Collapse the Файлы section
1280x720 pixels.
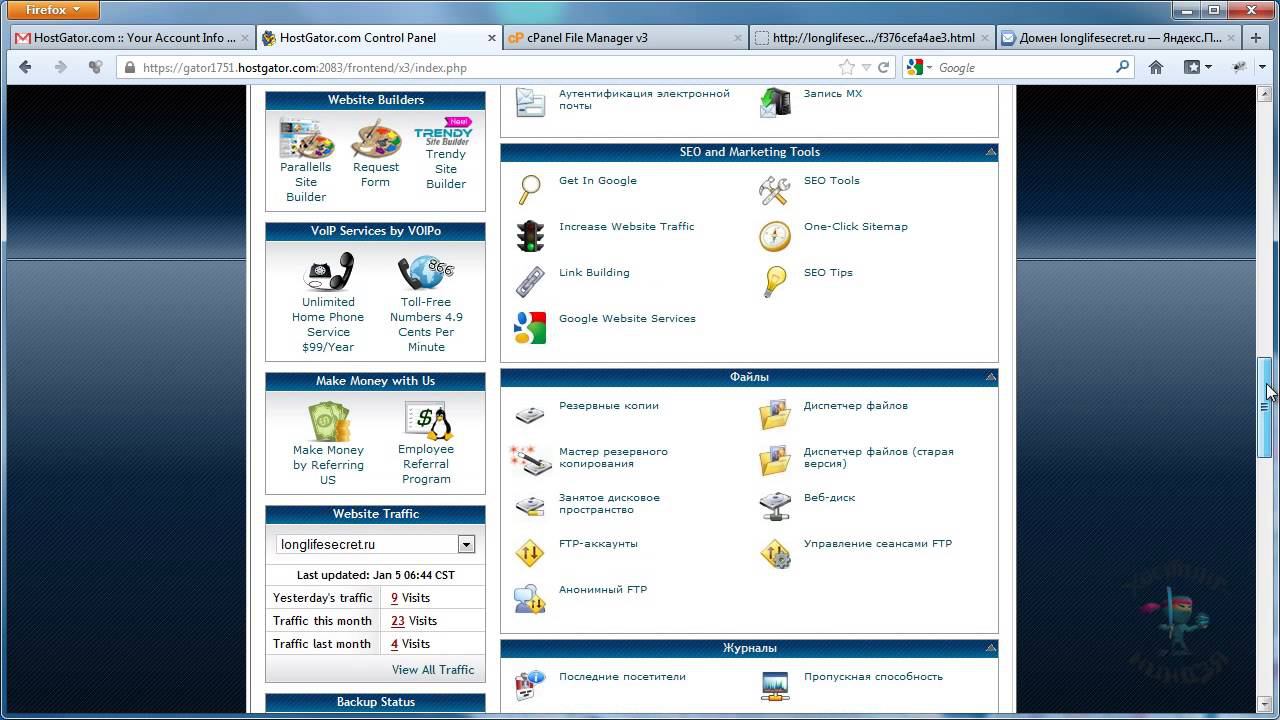[991, 377]
